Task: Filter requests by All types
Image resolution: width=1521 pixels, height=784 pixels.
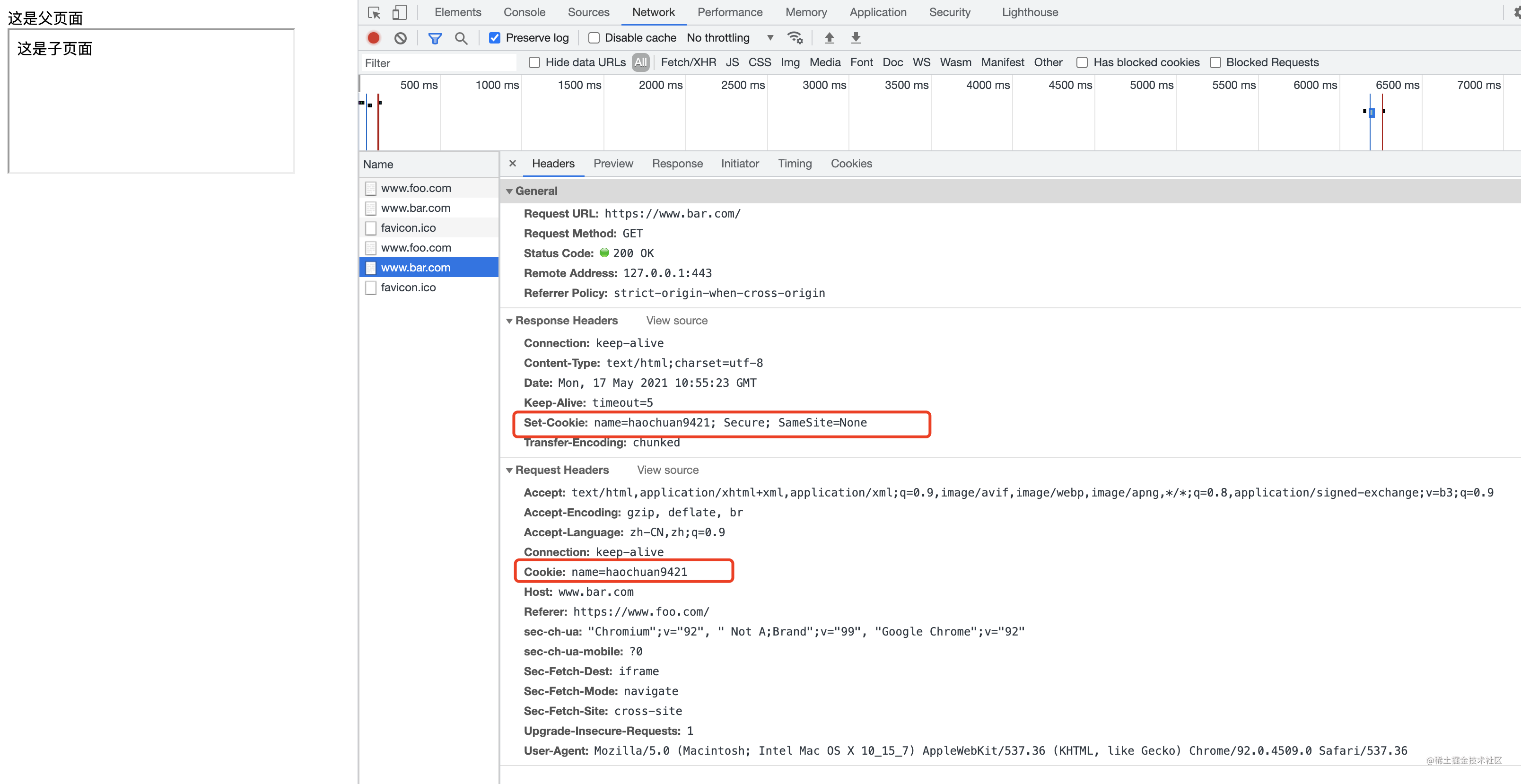Action: click(x=641, y=62)
